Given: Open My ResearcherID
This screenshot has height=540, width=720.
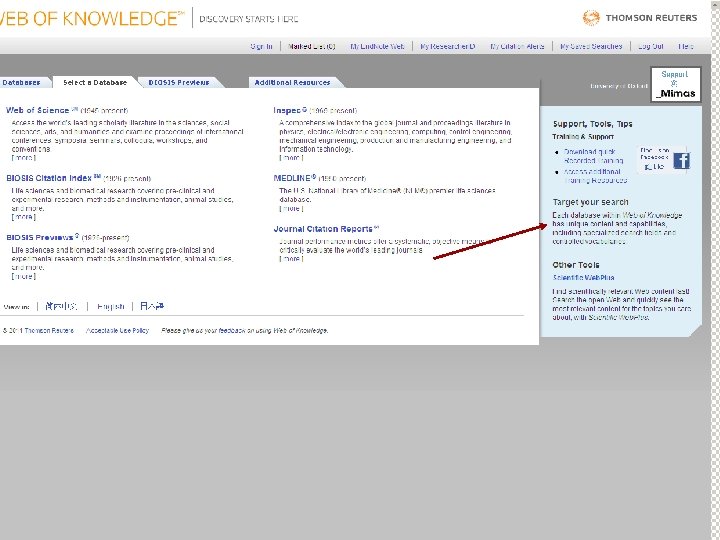Looking at the screenshot, I should pyautogui.click(x=448, y=46).
